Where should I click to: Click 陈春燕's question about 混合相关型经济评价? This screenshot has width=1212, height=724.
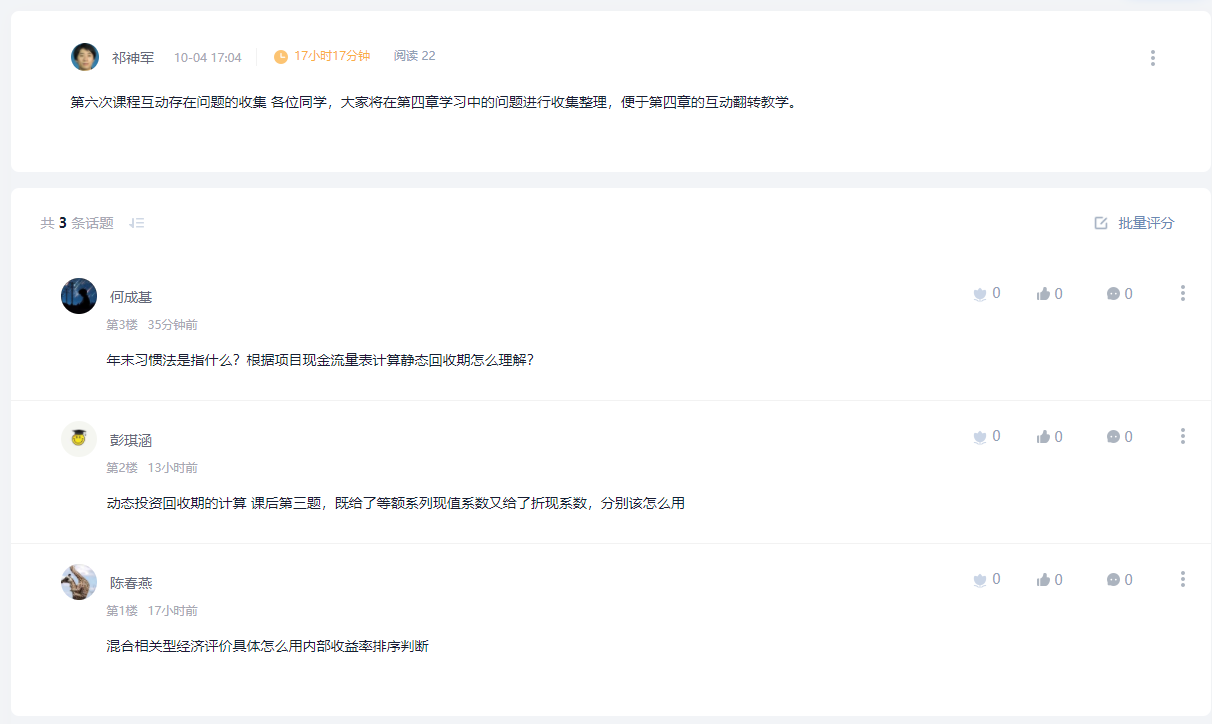pyautogui.click(x=268, y=646)
